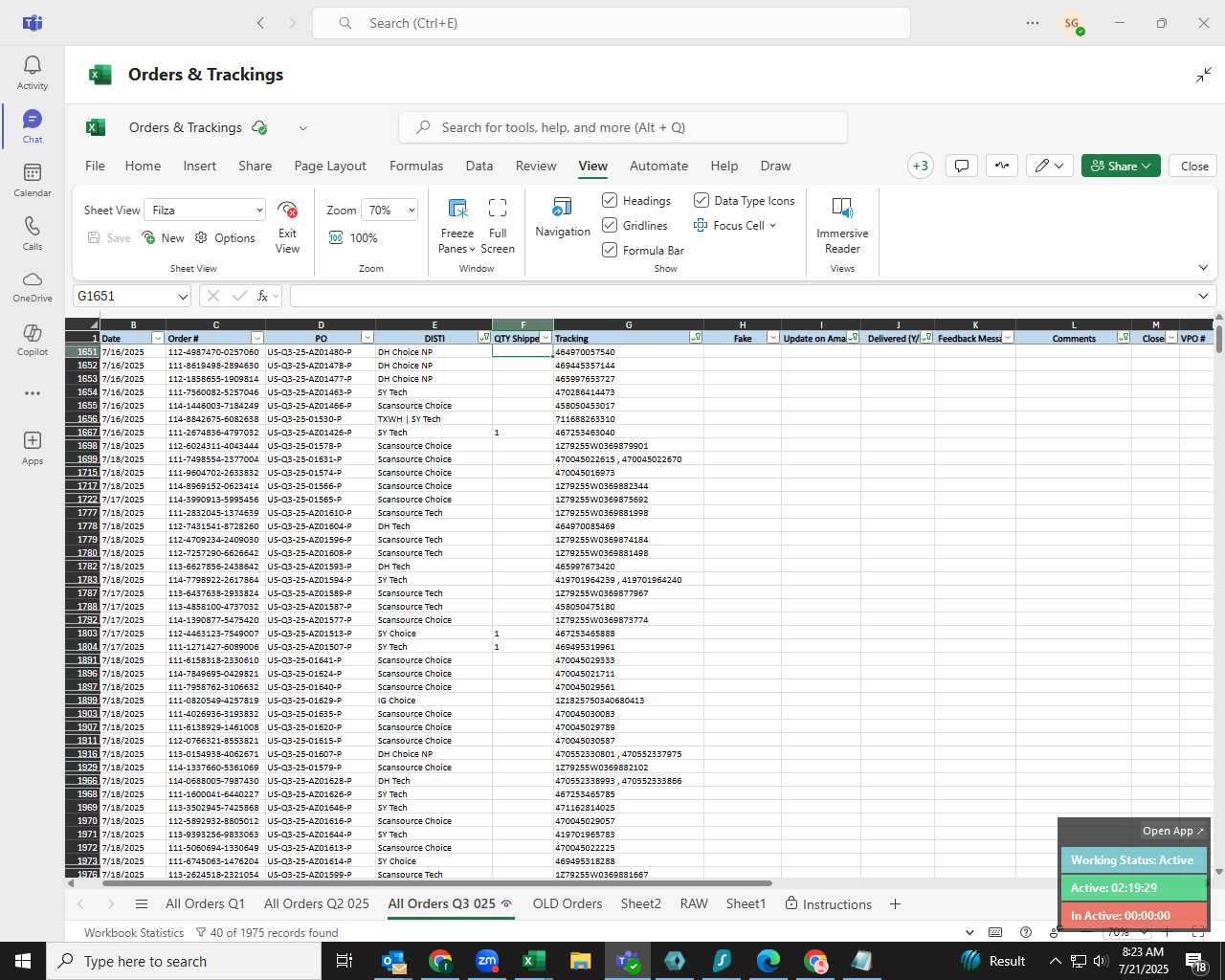Screen dimensions: 1225x980
Task: Open sheet view Options
Action: pyautogui.click(x=225, y=238)
